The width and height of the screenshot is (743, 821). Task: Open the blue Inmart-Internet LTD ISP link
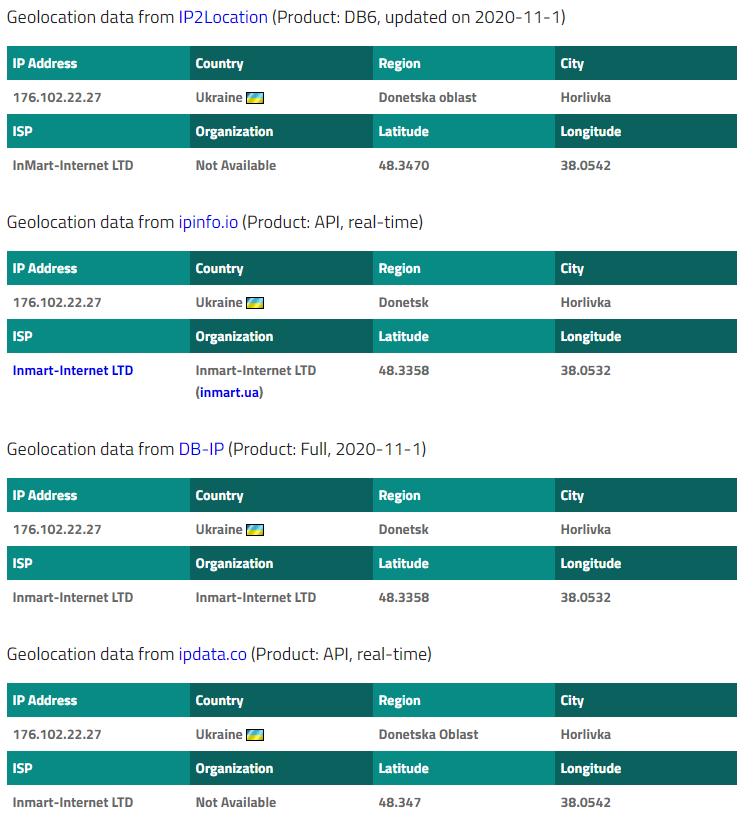pos(73,371)
